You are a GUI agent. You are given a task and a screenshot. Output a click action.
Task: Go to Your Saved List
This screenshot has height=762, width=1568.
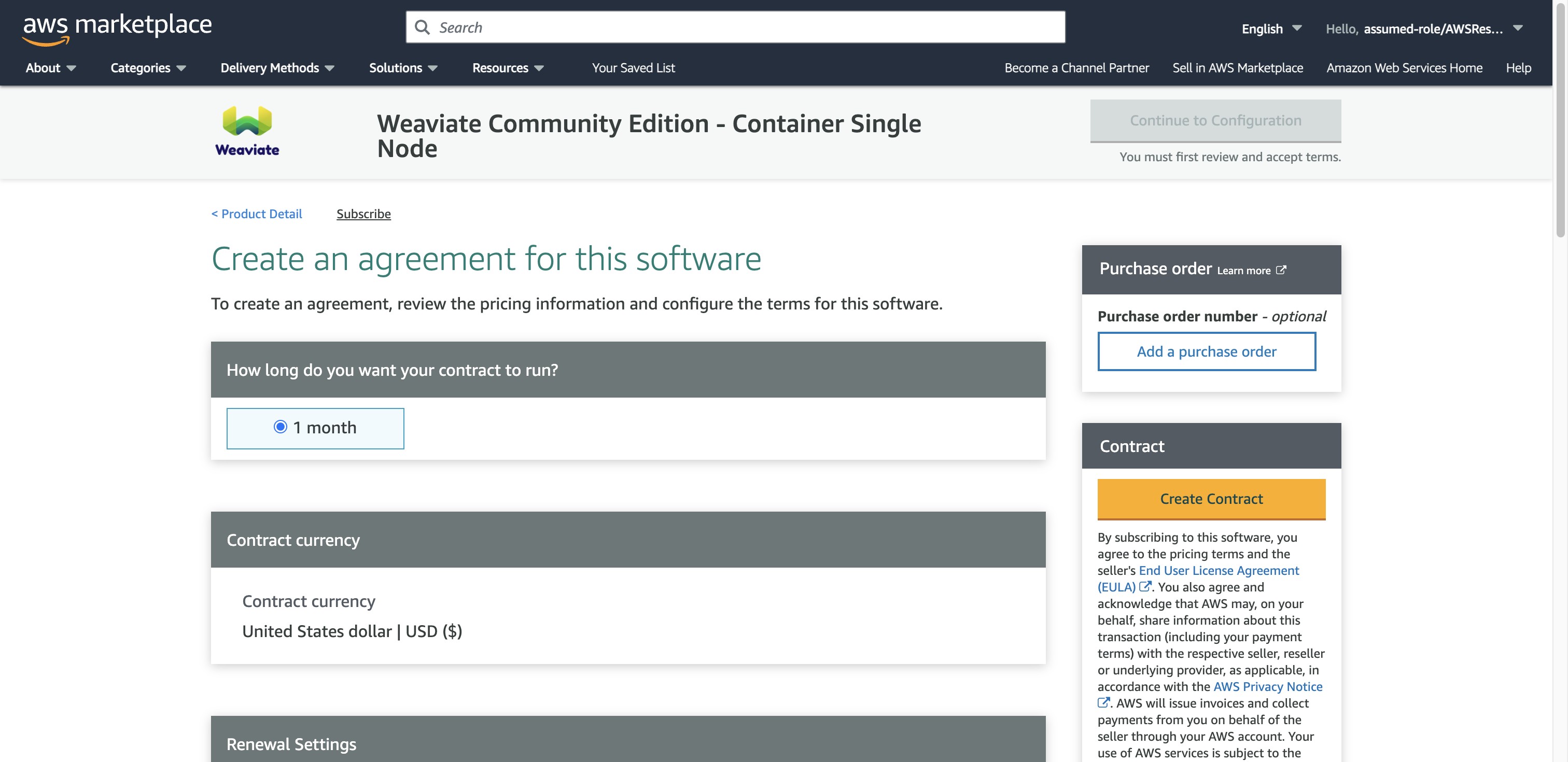click(633, 68)
